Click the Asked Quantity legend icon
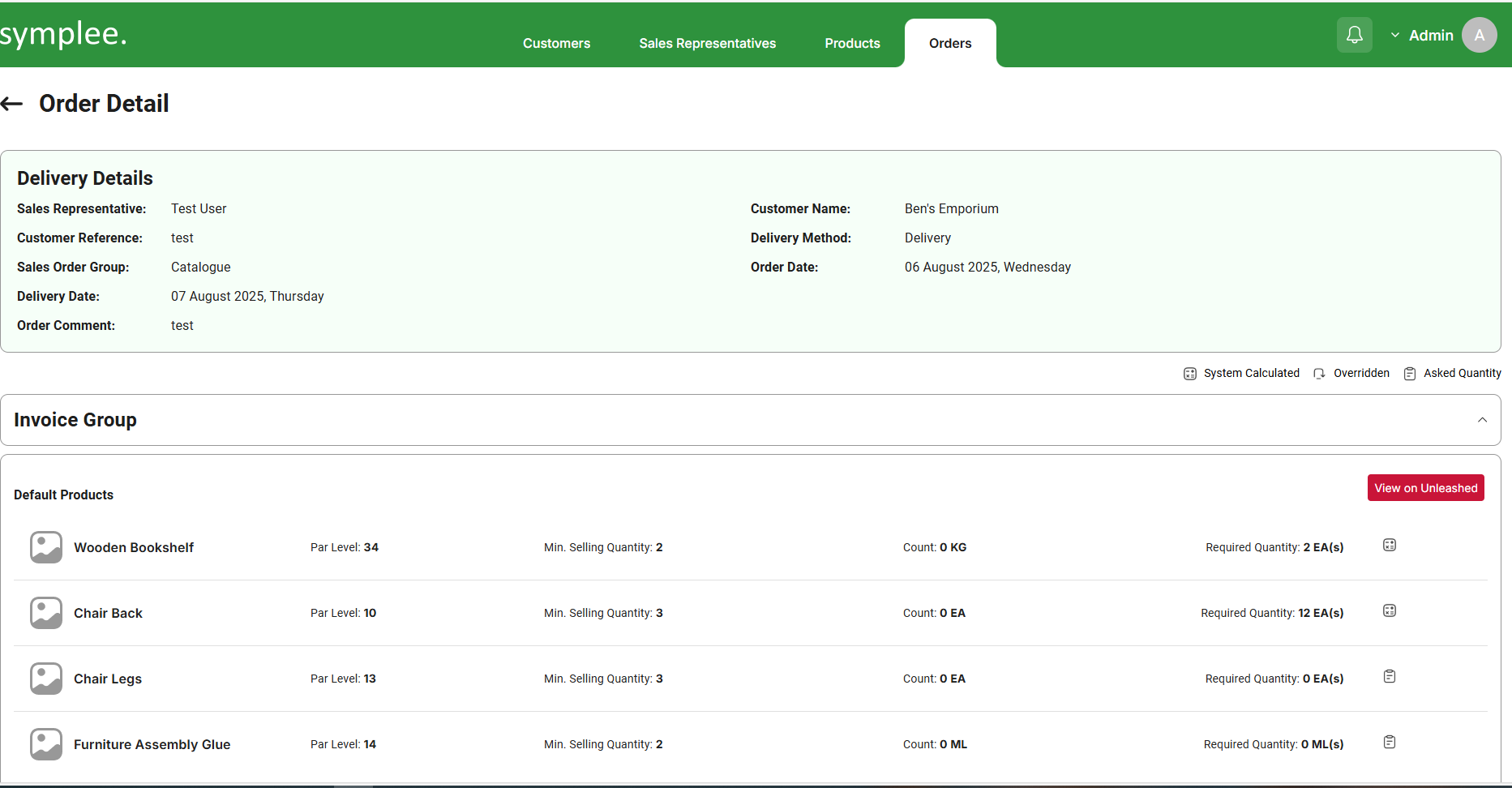The height and width of the screenshot is (788, 1512). point(1410,374)
